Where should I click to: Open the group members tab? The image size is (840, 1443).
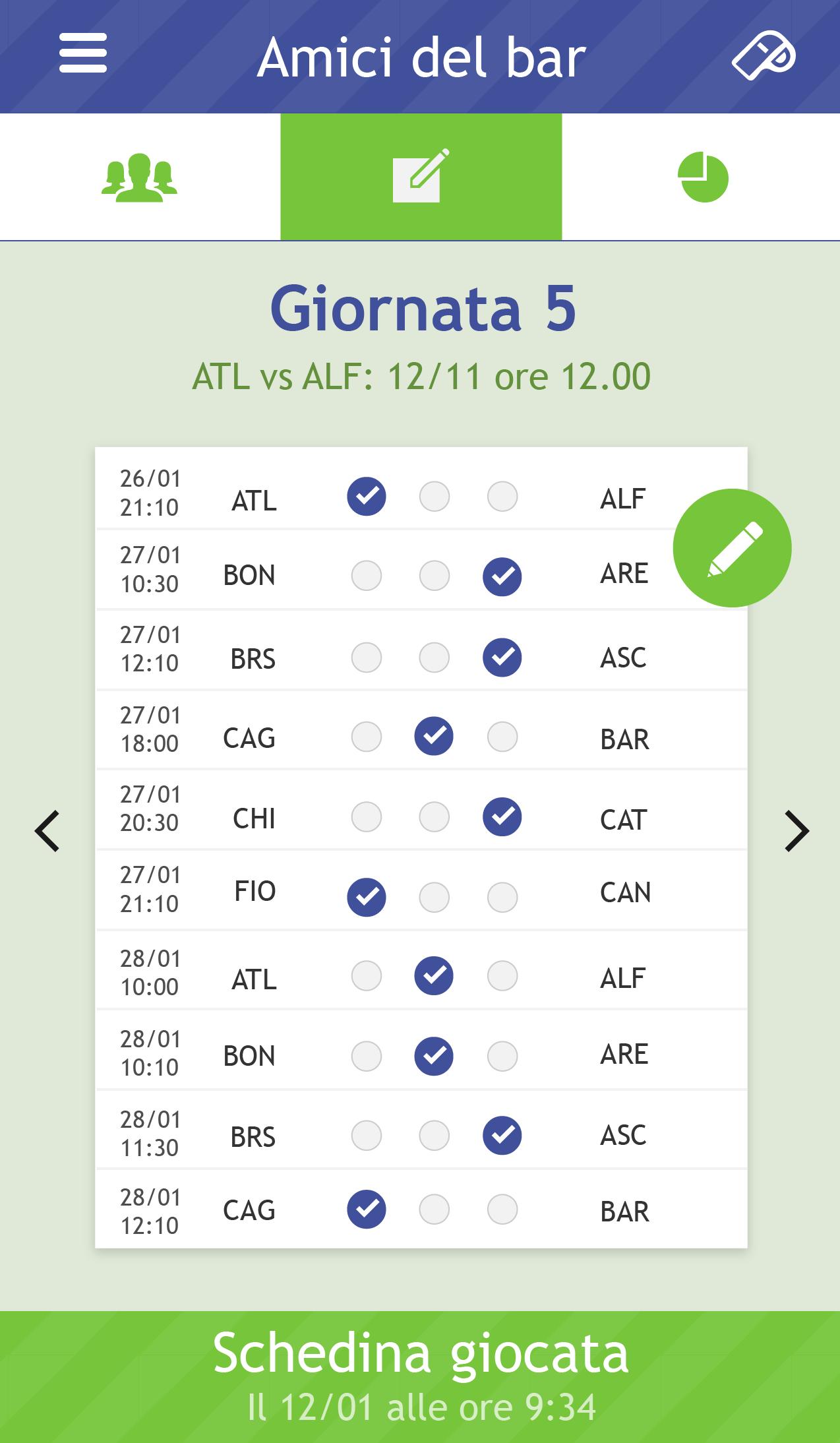(140, 177)
